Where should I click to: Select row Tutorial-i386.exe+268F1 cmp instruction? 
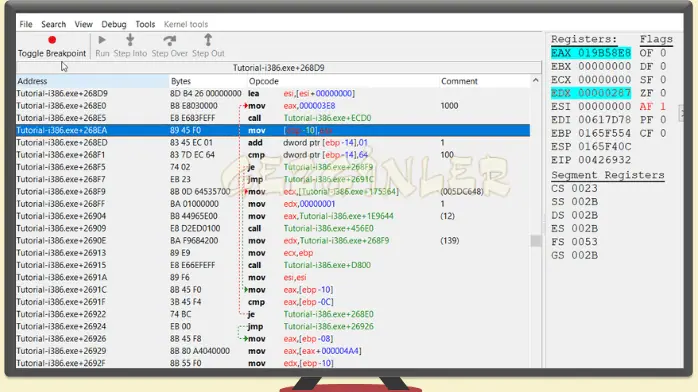click(273, 155)
